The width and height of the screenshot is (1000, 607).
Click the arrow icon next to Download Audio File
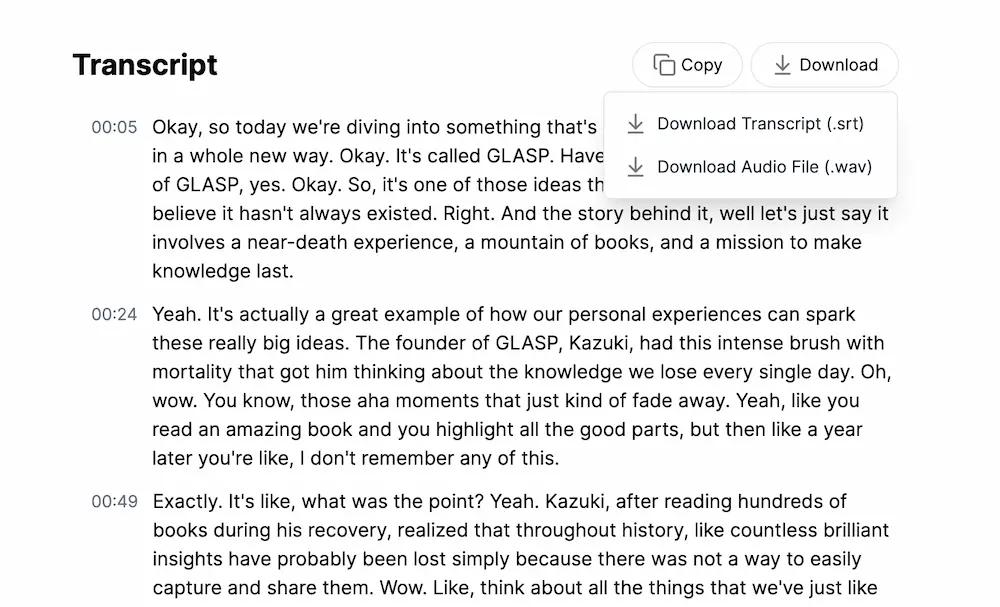[635, 167]
